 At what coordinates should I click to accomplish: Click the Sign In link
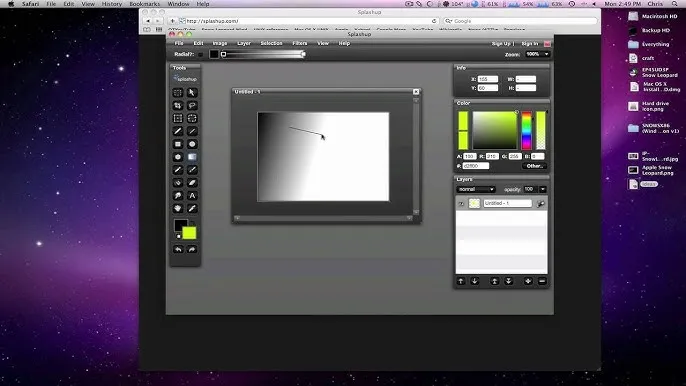[530, 44]
